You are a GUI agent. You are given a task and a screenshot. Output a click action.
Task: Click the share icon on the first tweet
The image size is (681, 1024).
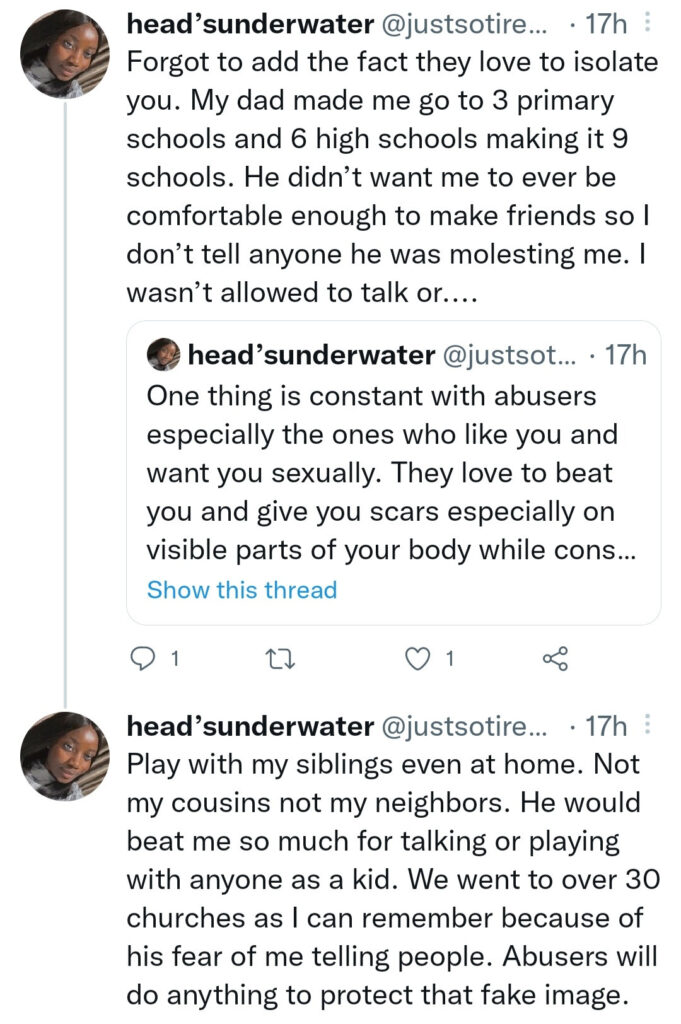[554, 658]
